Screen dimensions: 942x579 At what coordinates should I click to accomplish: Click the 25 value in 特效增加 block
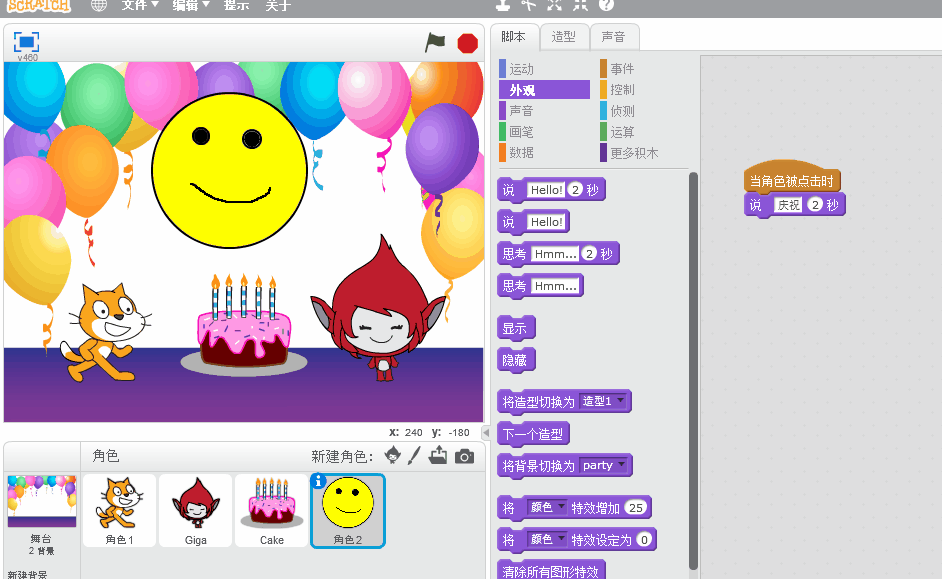[x=636, y=508]
